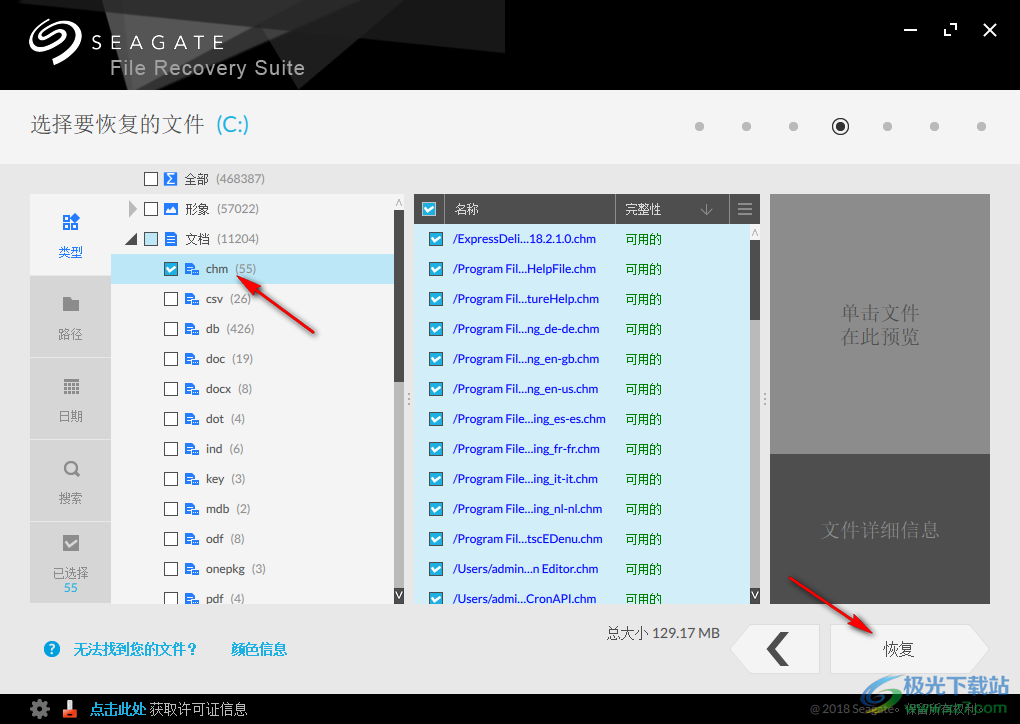Expand the 形象 category tree node
Screen dimensions: 1020x724
pos(132,209)
